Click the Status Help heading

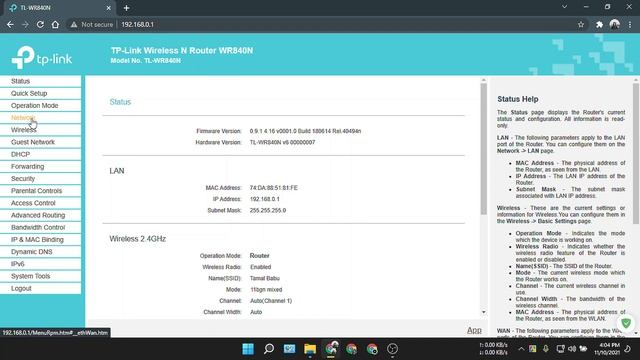pyautogui.click(x=518, y=99)
